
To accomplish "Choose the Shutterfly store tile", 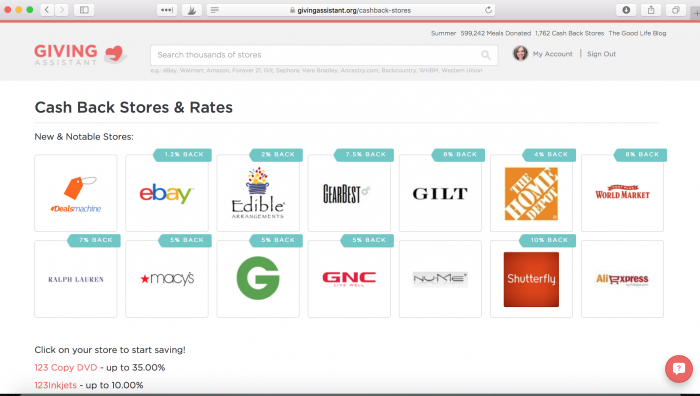I will (x=531, y=279).
